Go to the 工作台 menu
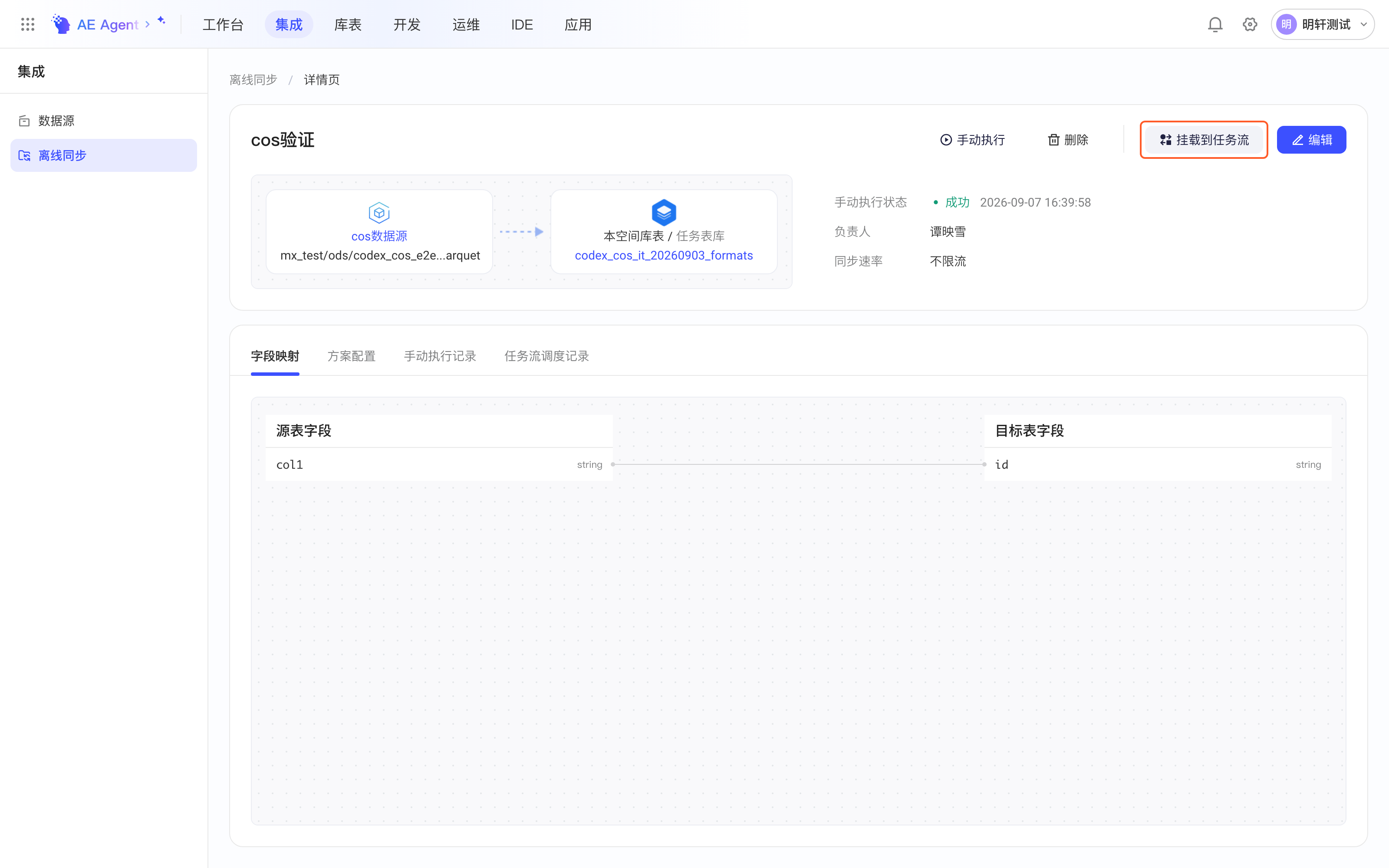This screenshot has height=868, width=1389. [x=223, y=24]
